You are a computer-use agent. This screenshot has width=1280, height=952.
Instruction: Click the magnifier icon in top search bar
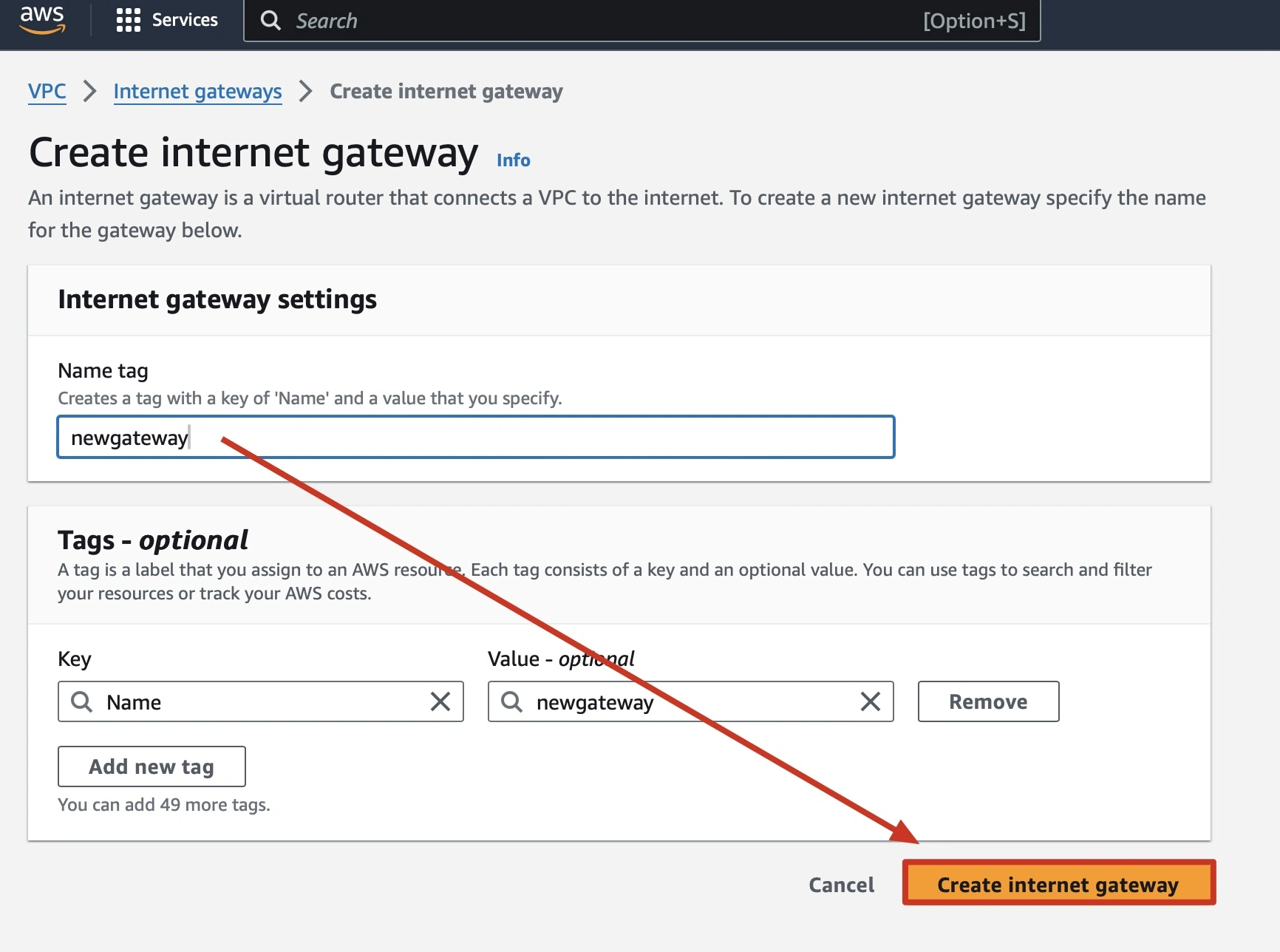(271, 21)
